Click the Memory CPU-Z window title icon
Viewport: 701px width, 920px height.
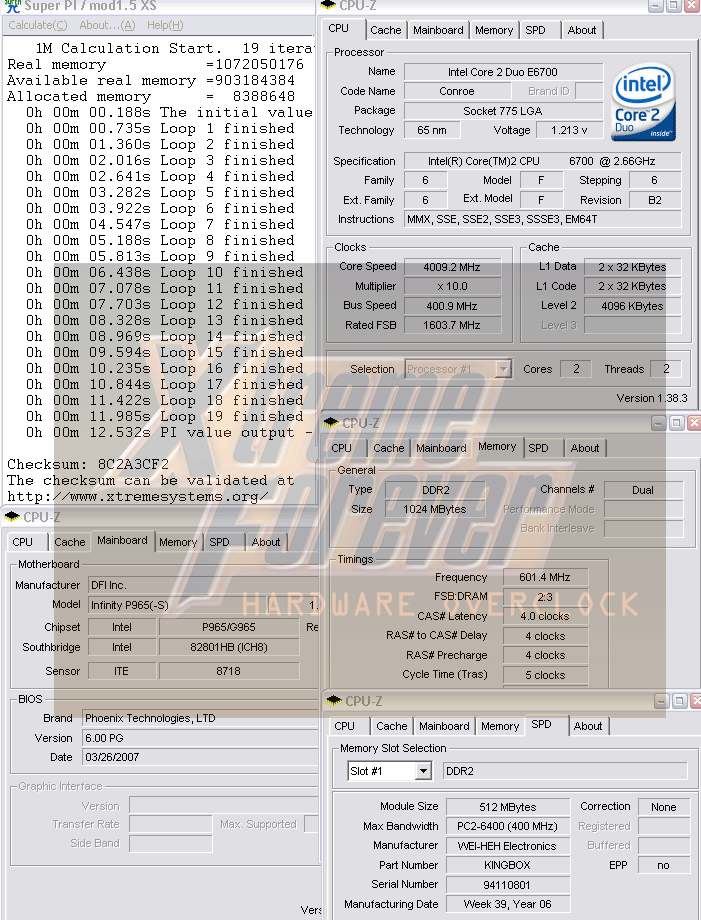click(x=331, y=422)
